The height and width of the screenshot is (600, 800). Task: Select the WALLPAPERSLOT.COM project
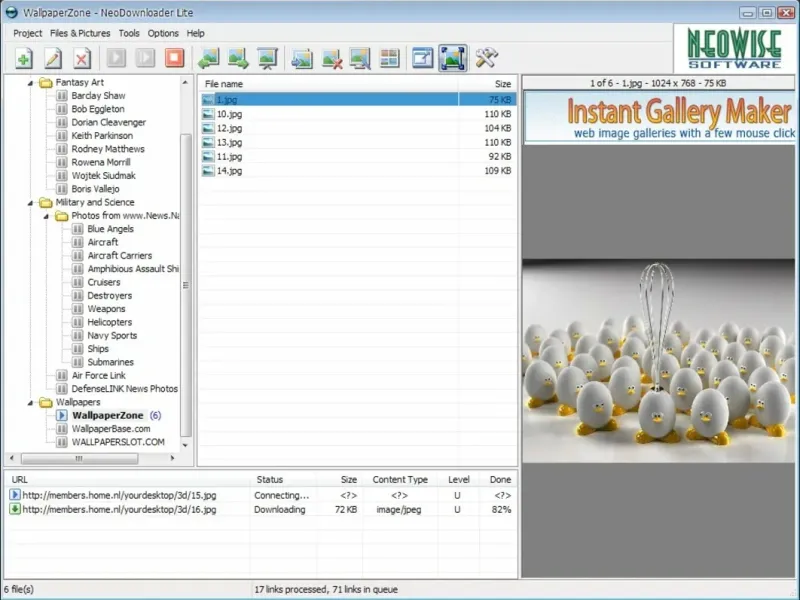click(118, 442)
